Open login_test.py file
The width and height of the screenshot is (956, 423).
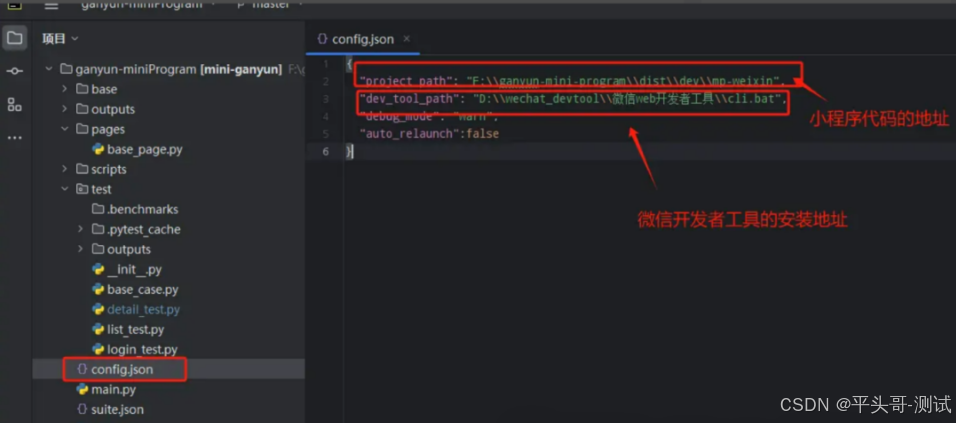142,350
